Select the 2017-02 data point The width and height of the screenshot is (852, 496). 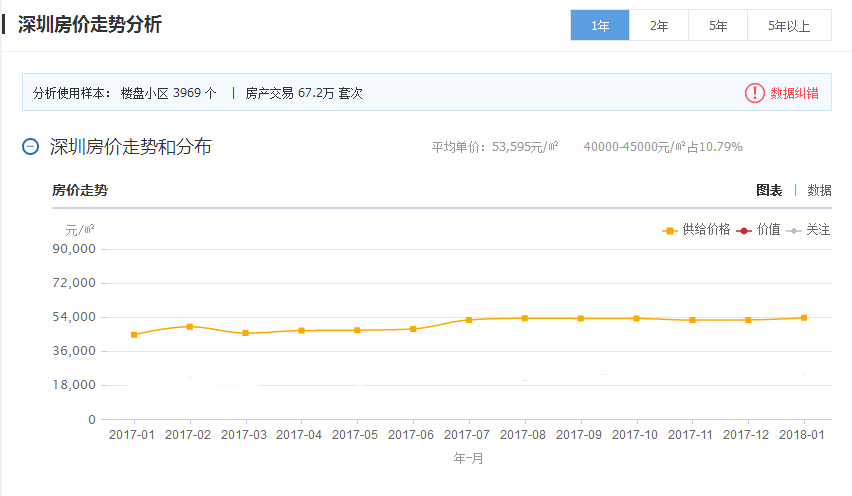[190, 327]
